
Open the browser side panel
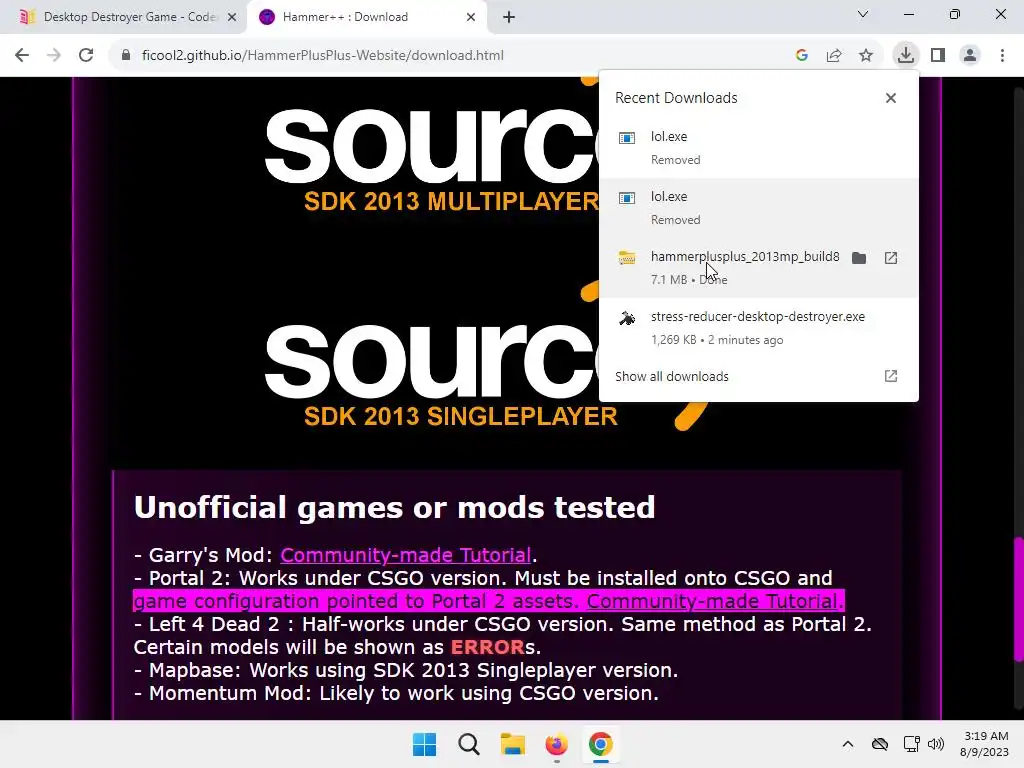tap(938, 56)
